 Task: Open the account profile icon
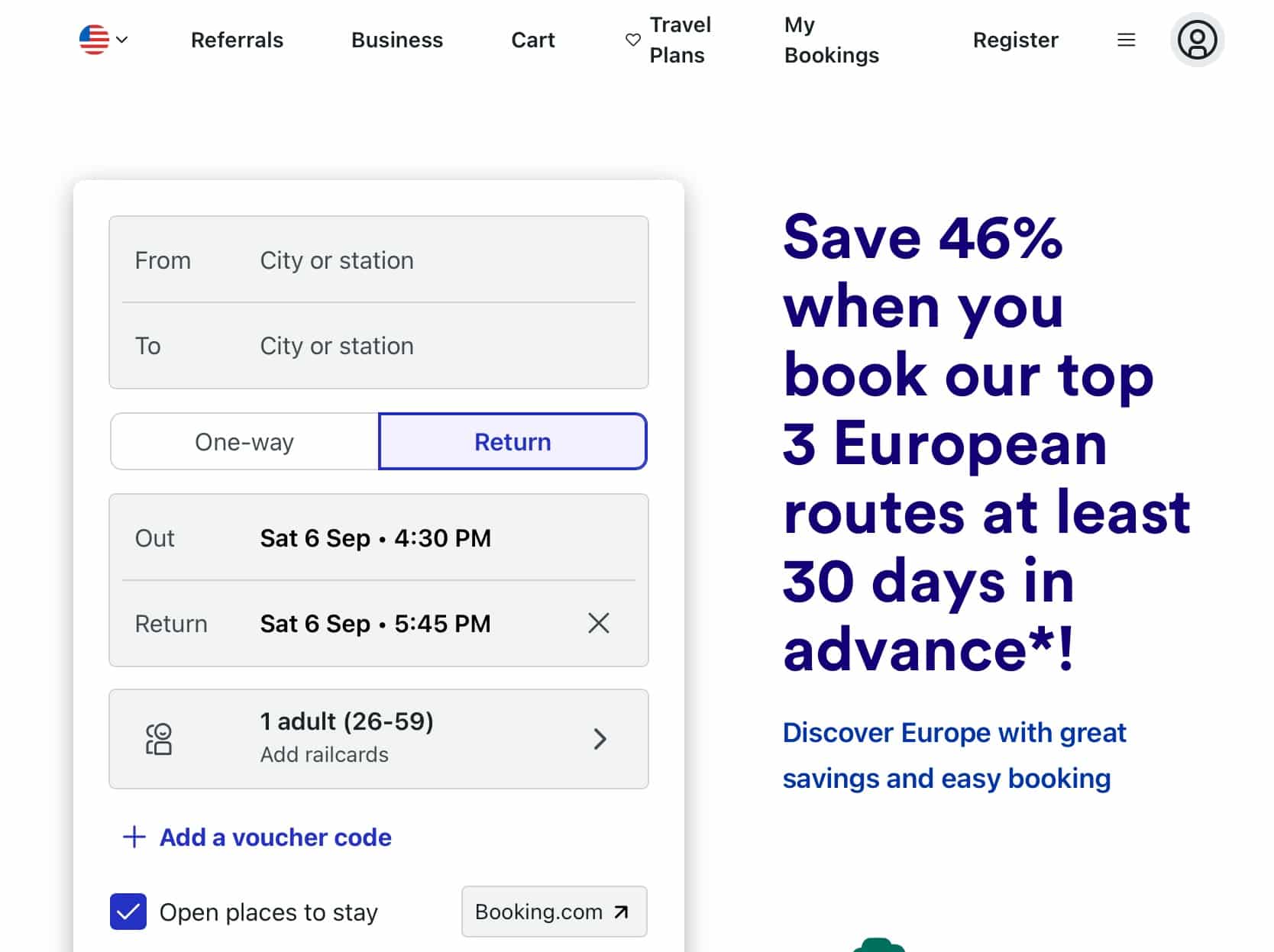point(1197,40)
